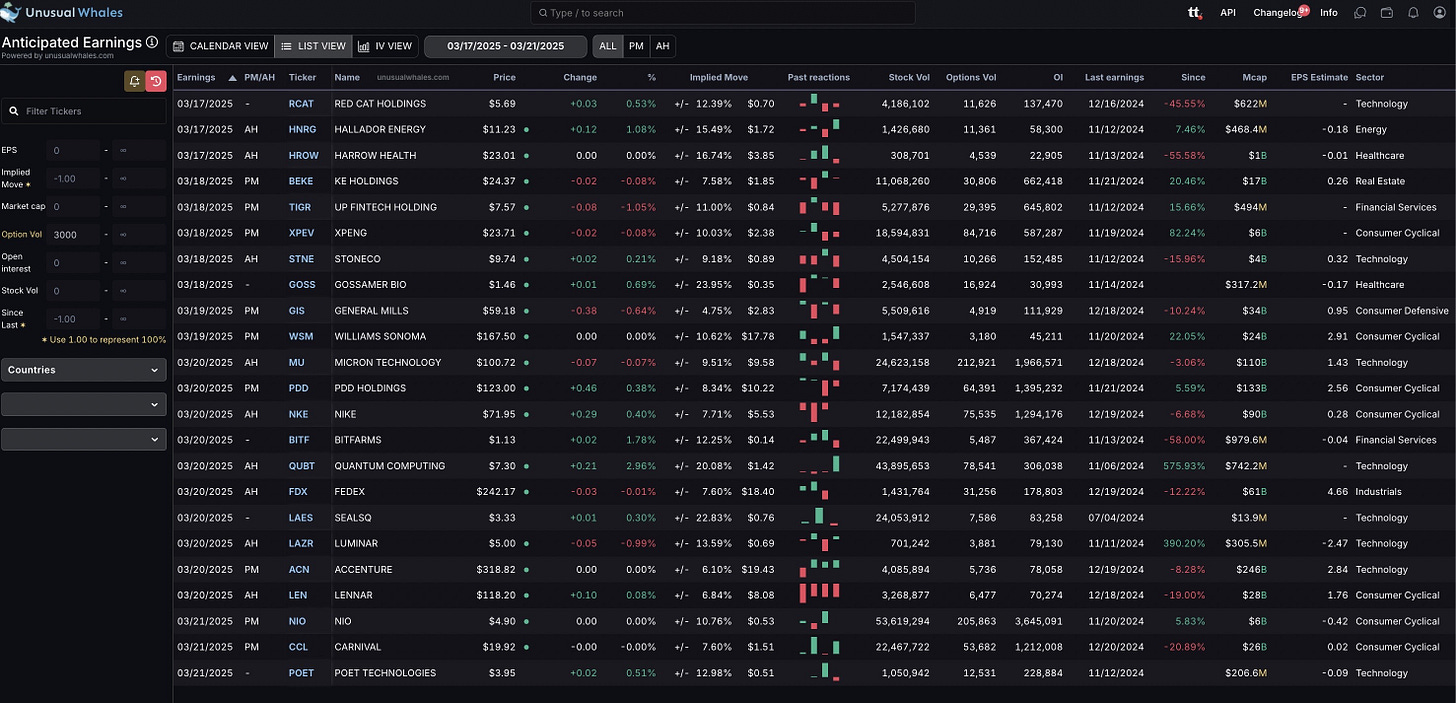
Task: Click the tastytrade 'tt' icon
Action: (x=1194, y=13)
